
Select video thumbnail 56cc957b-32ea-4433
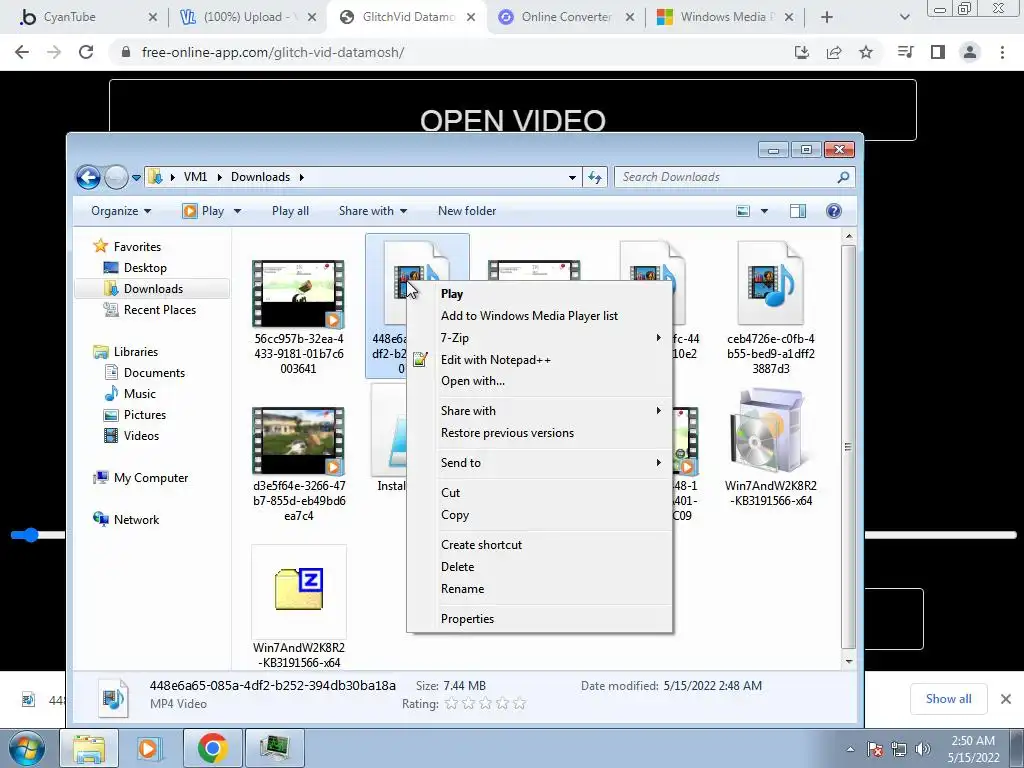pyautogui.click(x=298, y=294)
